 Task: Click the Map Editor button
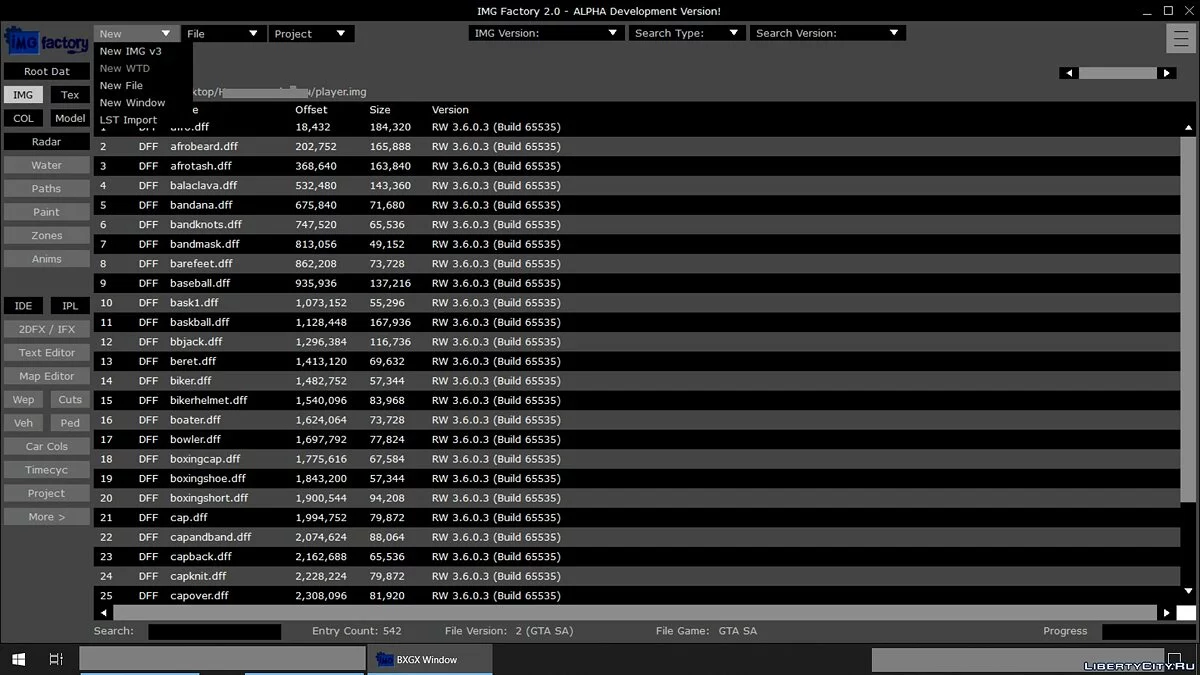[47, 376]
